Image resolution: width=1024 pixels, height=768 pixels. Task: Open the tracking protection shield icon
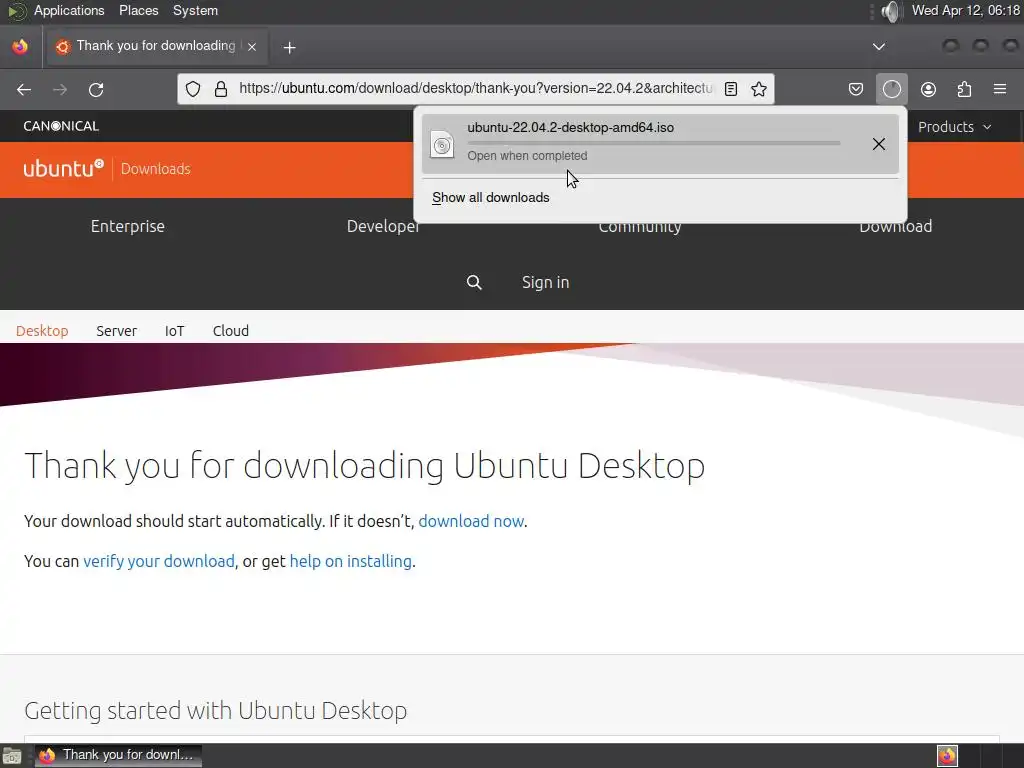tap(193, 89)
